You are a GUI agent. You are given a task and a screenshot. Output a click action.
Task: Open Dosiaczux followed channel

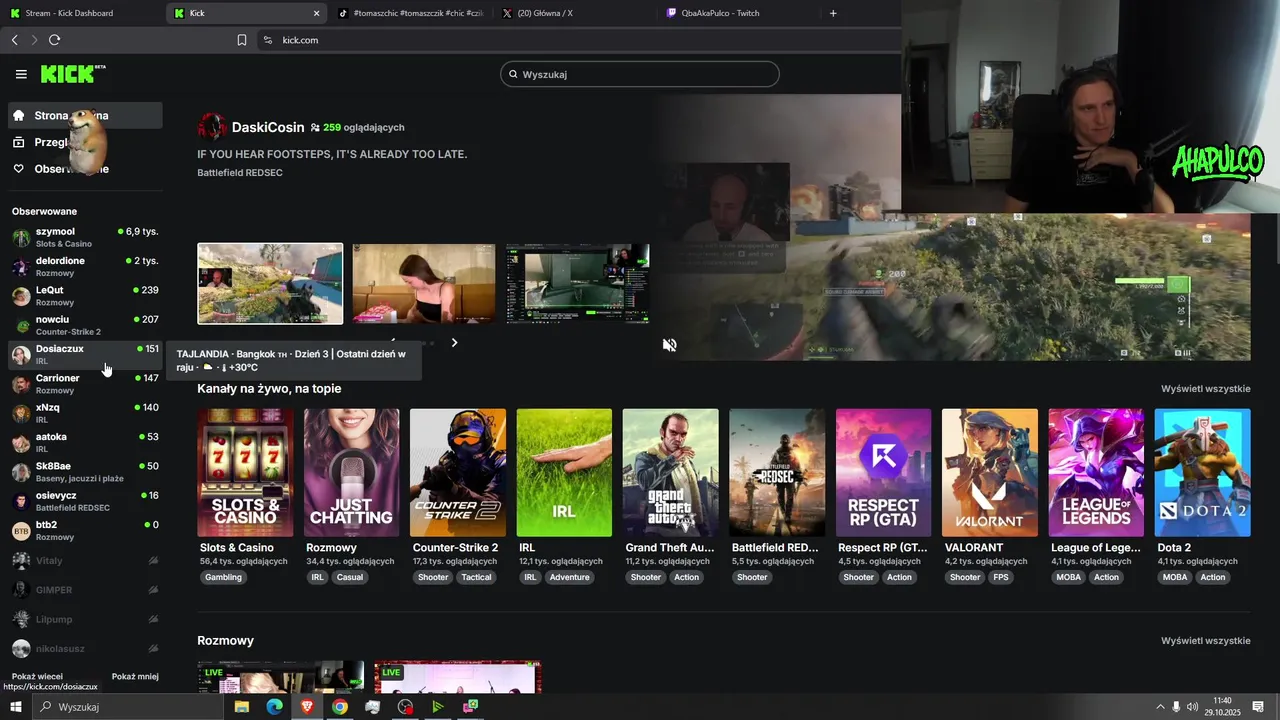(85, 354)
